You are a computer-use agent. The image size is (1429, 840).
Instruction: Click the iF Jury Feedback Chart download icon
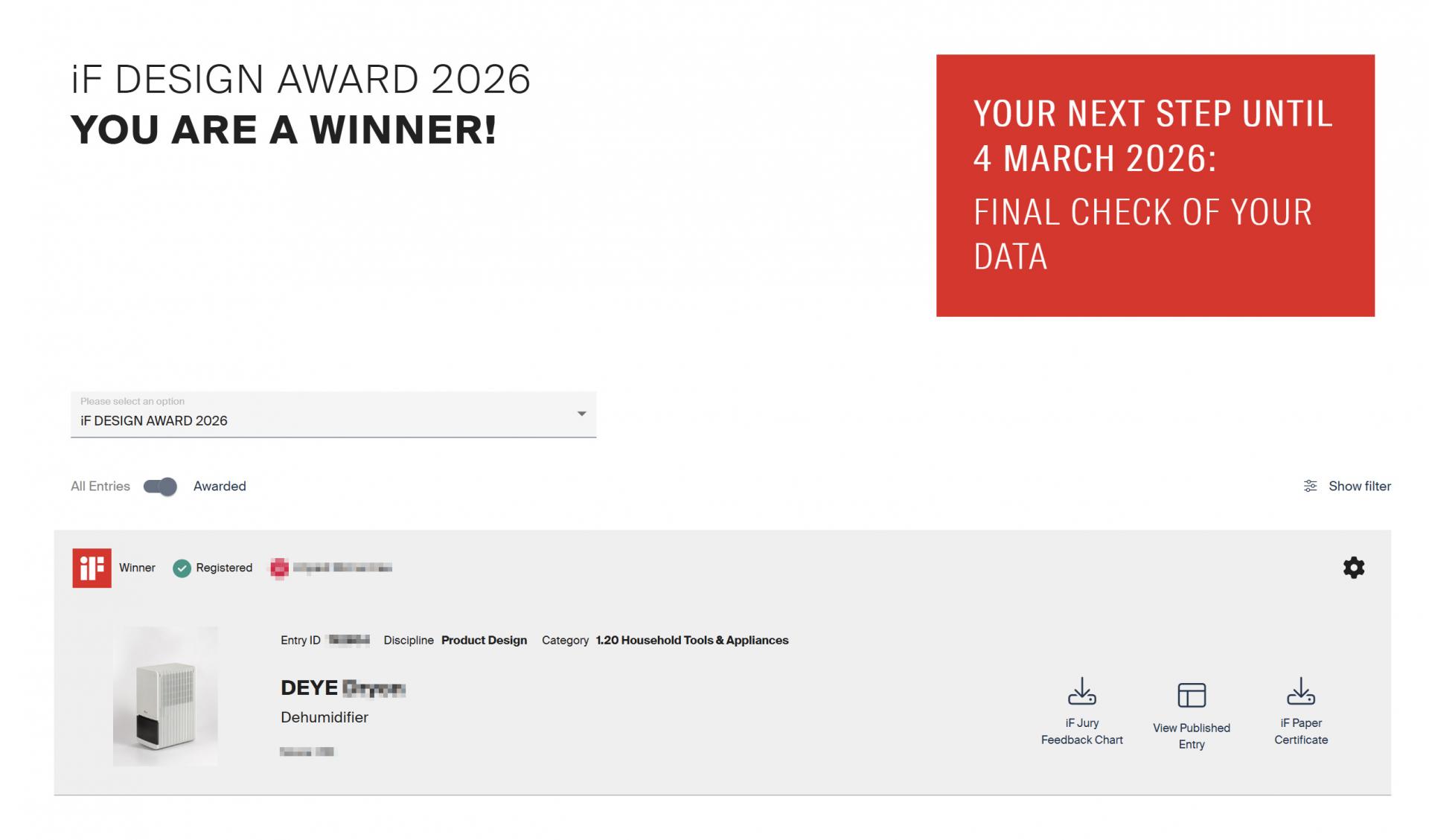[1081, 691]
